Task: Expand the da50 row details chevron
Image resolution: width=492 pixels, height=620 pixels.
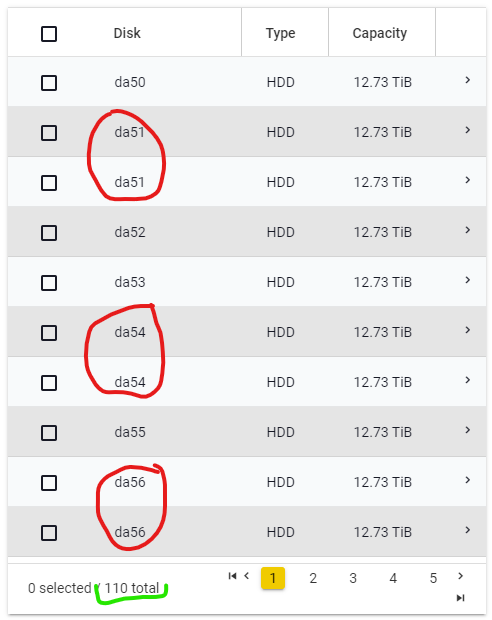Action: click(467, 80)
